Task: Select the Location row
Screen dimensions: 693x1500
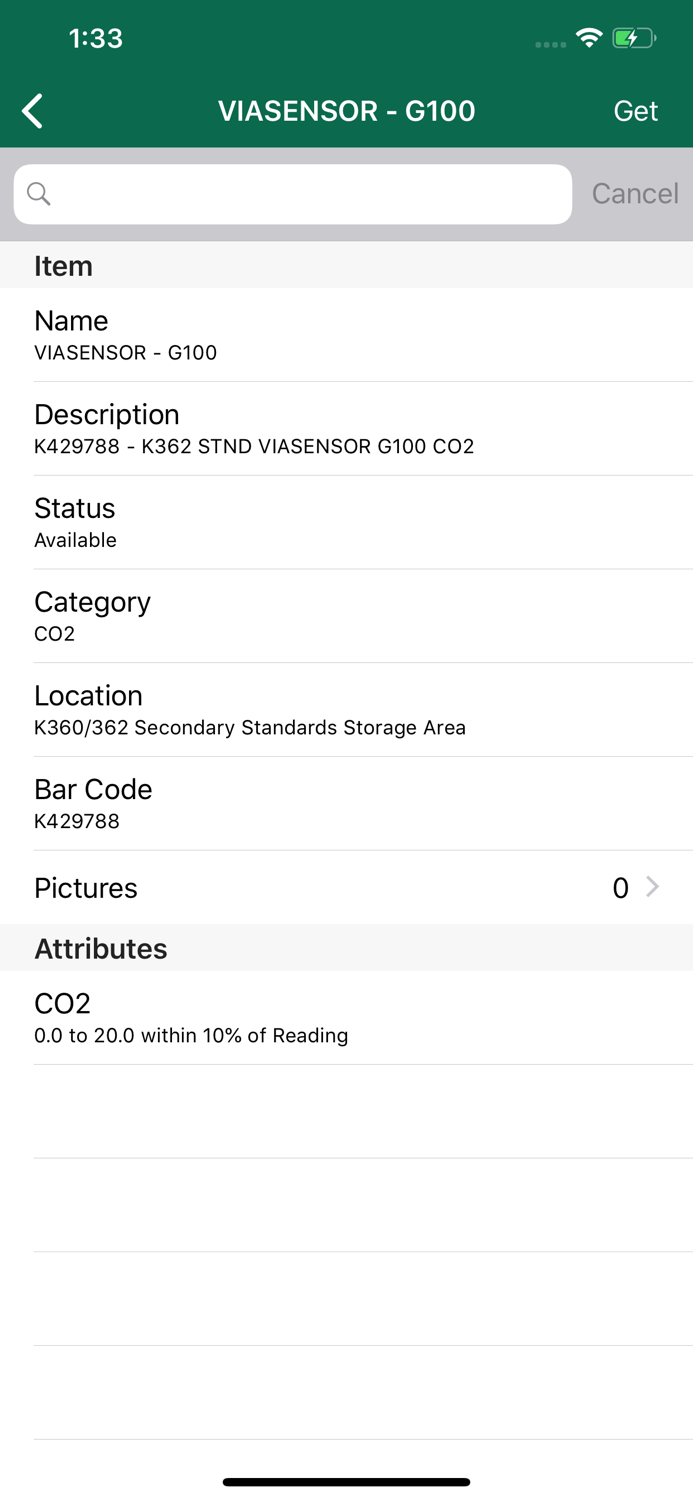Action: [346, 709]
